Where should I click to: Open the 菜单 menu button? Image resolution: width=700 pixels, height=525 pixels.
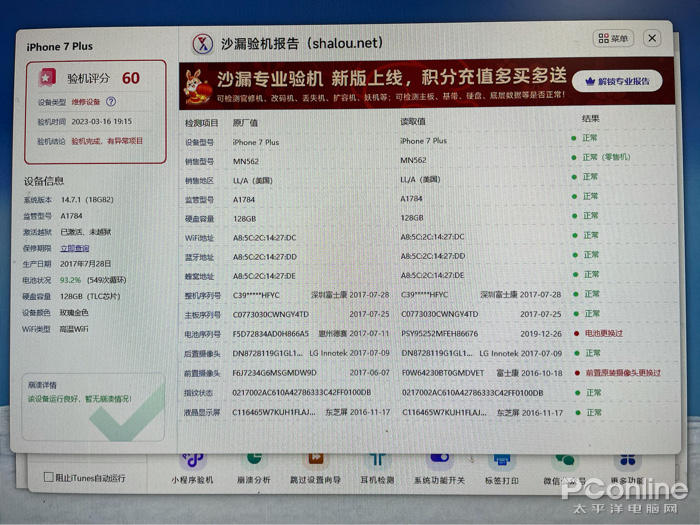click(613, 38)
